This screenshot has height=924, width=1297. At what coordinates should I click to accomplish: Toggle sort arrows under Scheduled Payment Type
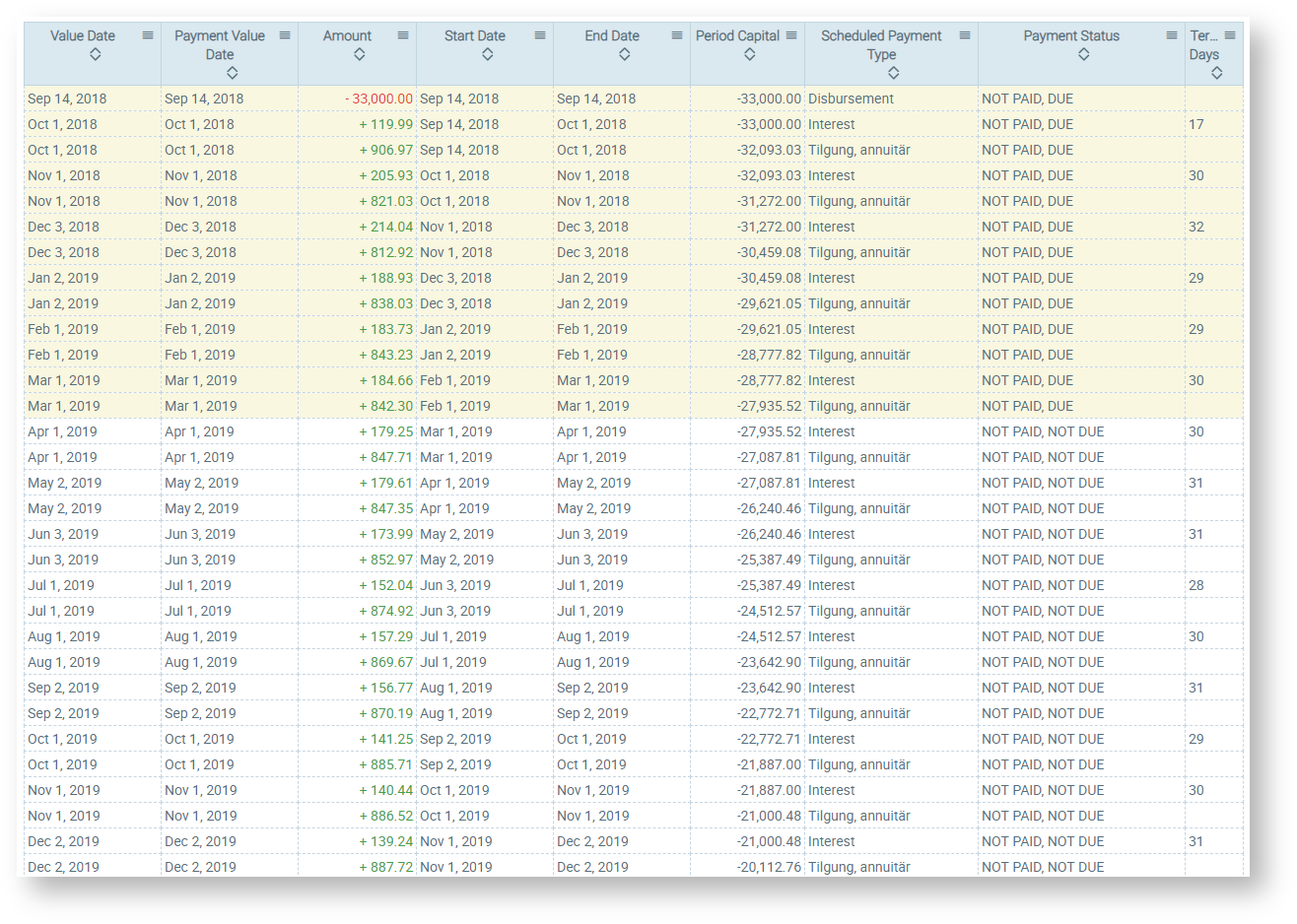pos(894,74)
